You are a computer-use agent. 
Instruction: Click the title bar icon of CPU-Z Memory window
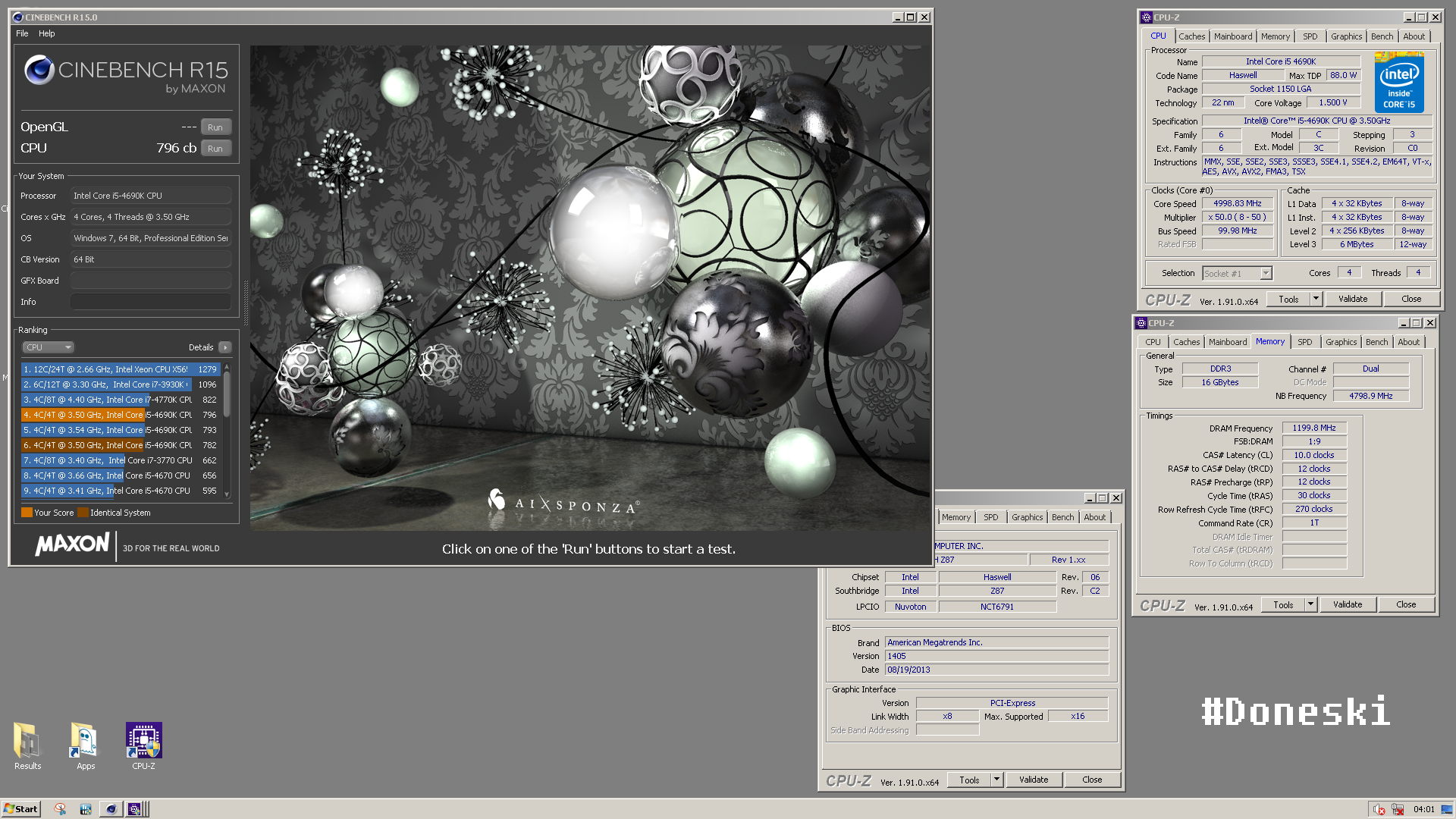point(1141,323)
